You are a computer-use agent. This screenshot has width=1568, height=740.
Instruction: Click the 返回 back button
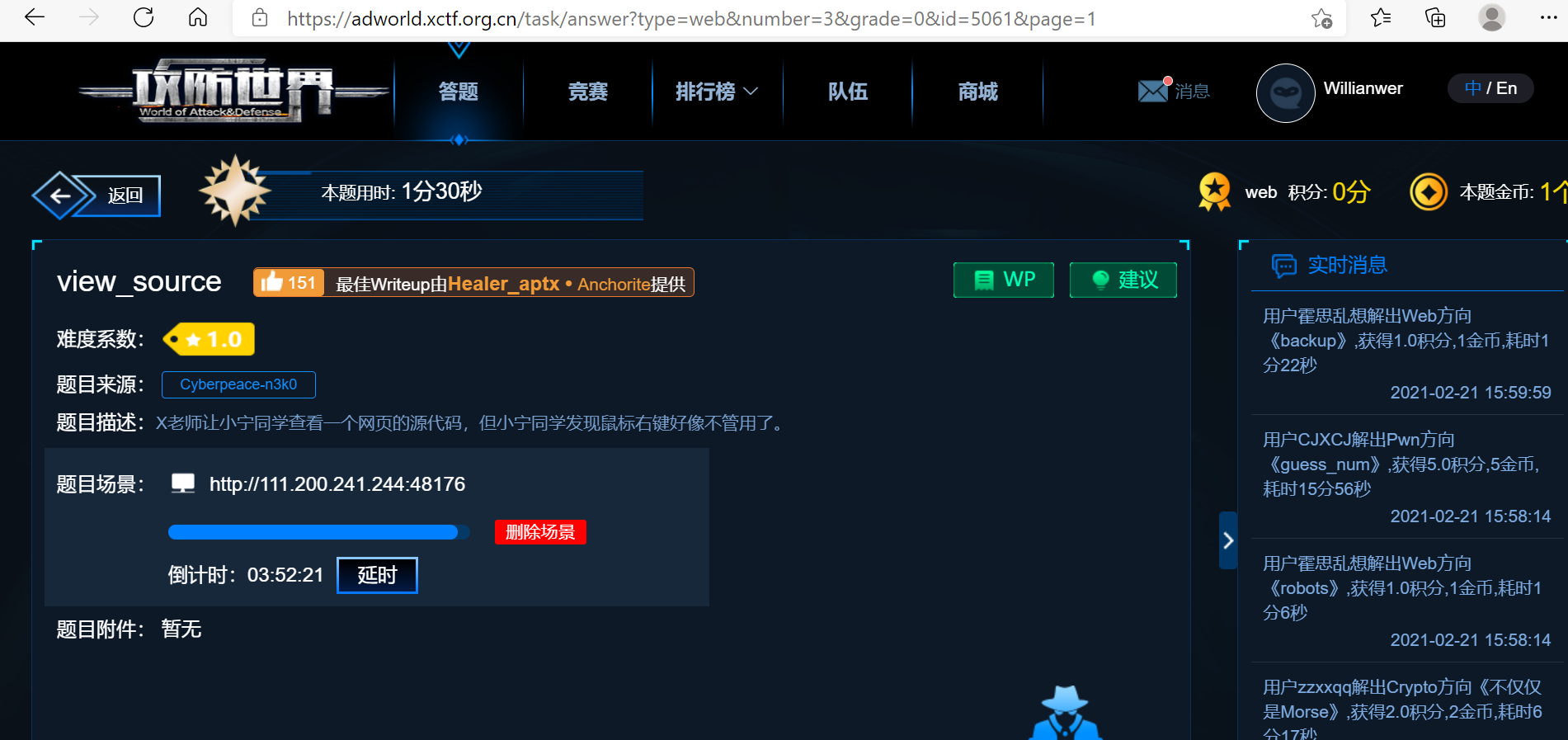97,196
